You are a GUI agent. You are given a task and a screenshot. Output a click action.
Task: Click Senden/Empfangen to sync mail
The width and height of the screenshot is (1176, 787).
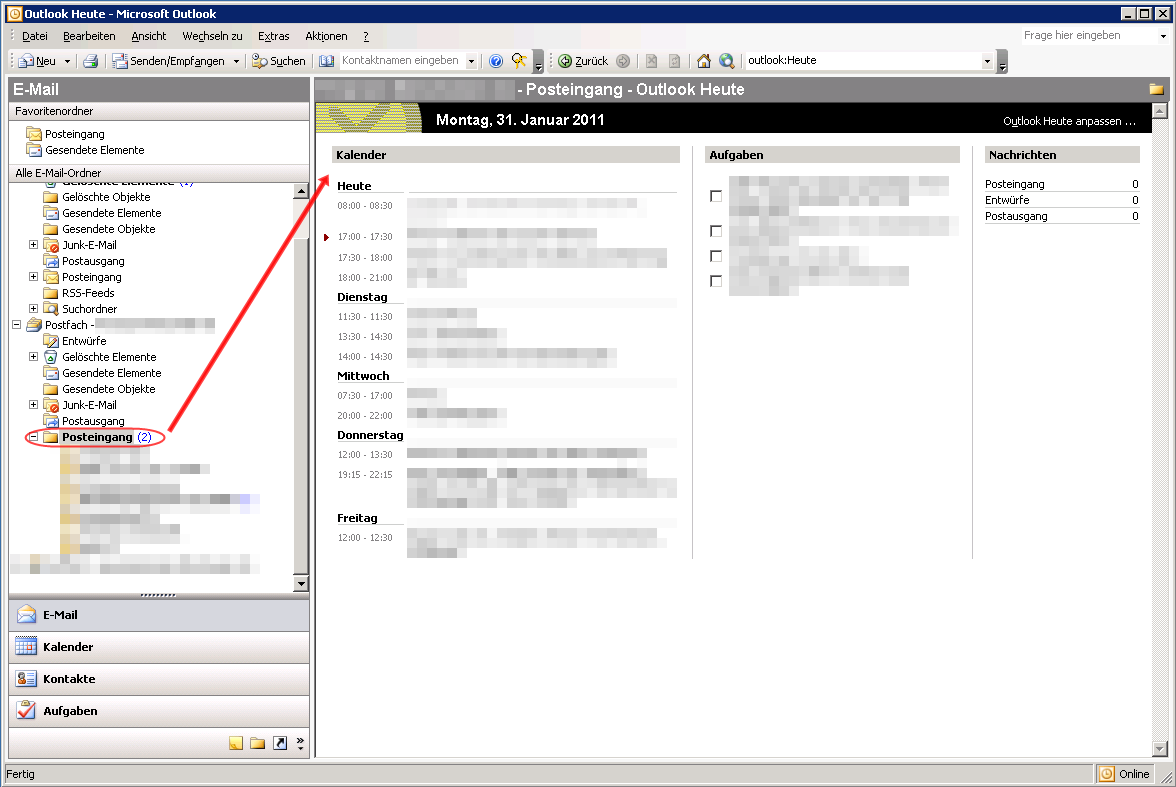click(x=169, y=61)
